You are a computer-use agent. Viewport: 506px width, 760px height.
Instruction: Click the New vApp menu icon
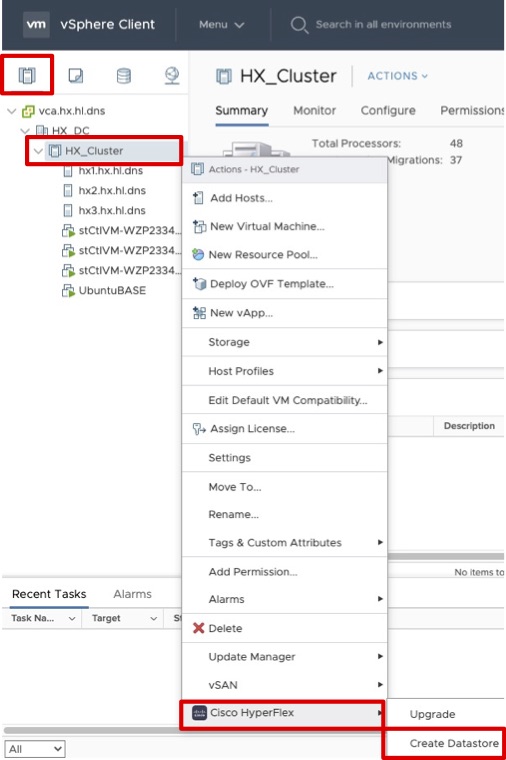point(199,313)
